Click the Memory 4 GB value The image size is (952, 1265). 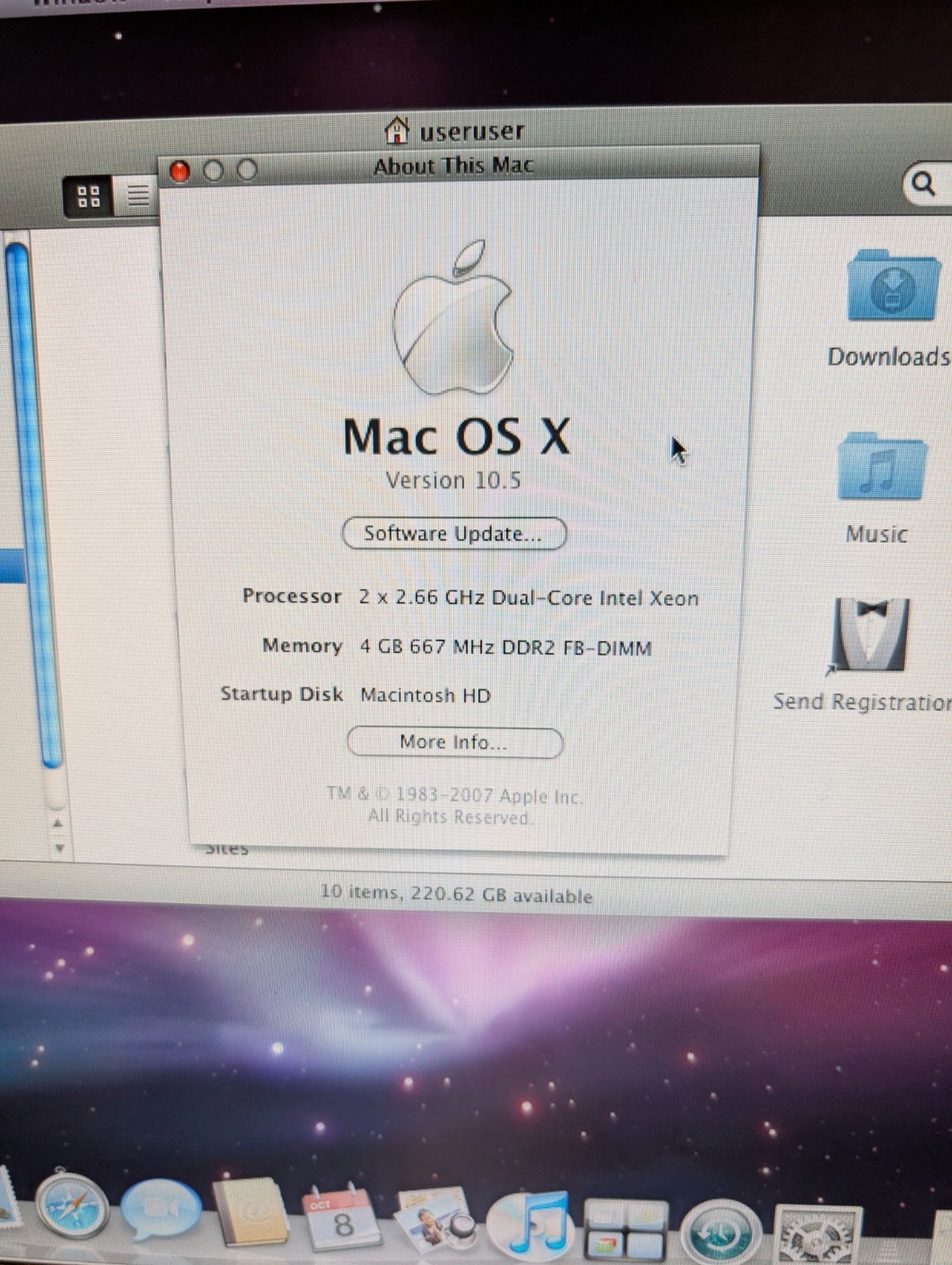[506, 648]
